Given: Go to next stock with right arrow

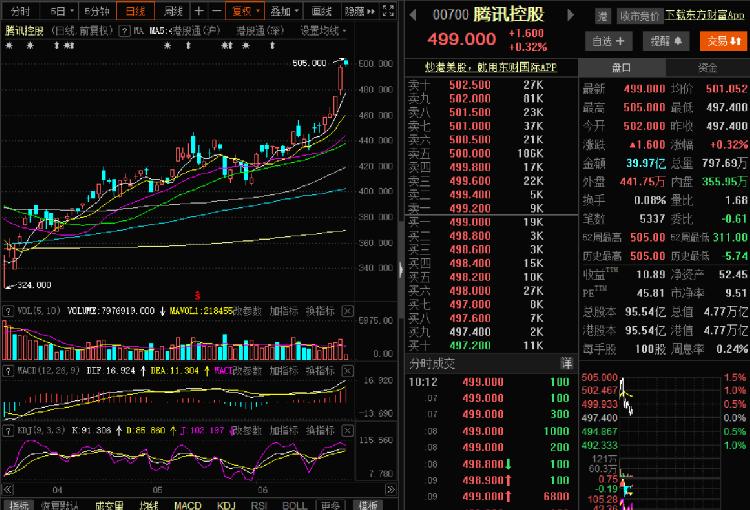Looking at the screenshot, I should pyautogui.click(x=570, y=15).
